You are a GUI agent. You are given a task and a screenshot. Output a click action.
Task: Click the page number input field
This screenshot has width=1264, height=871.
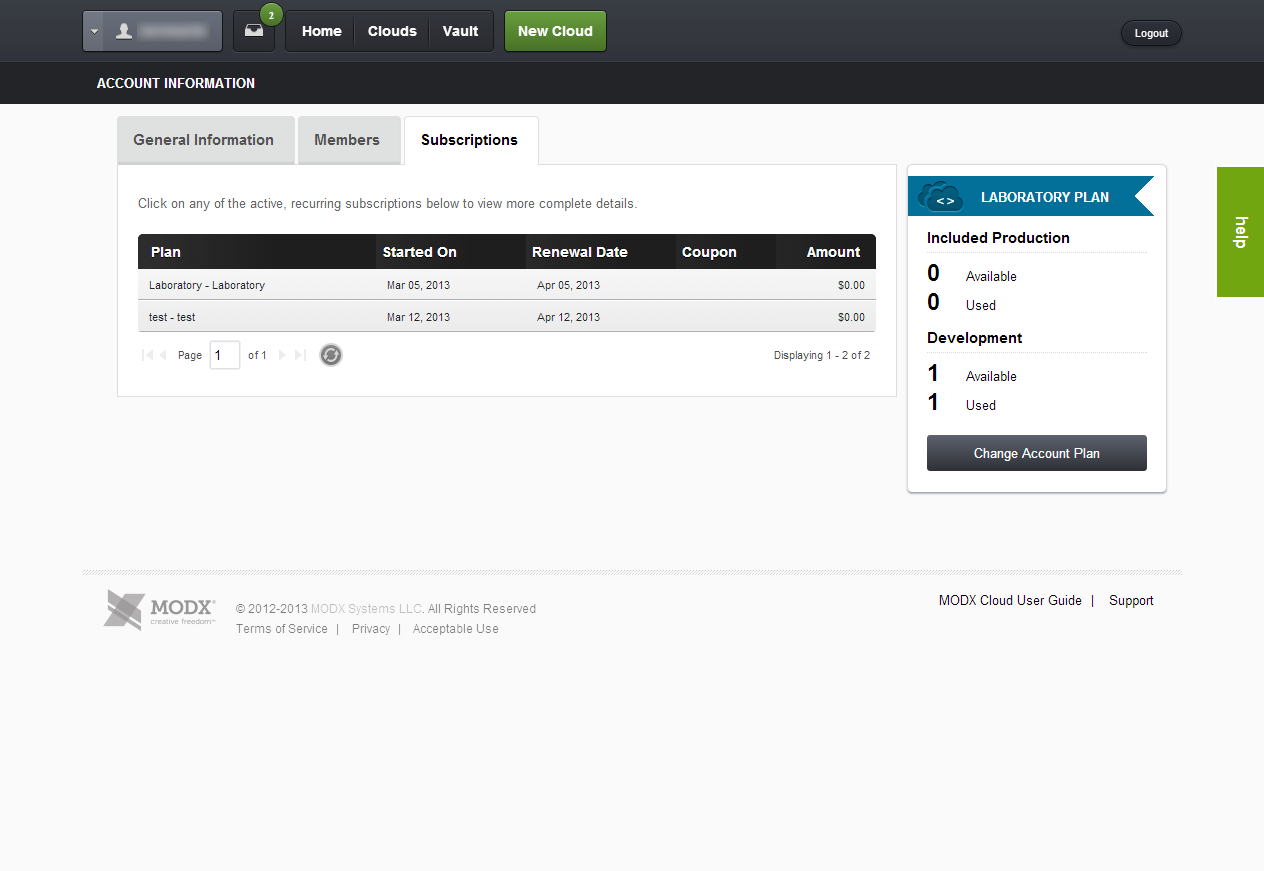[225, 355]
